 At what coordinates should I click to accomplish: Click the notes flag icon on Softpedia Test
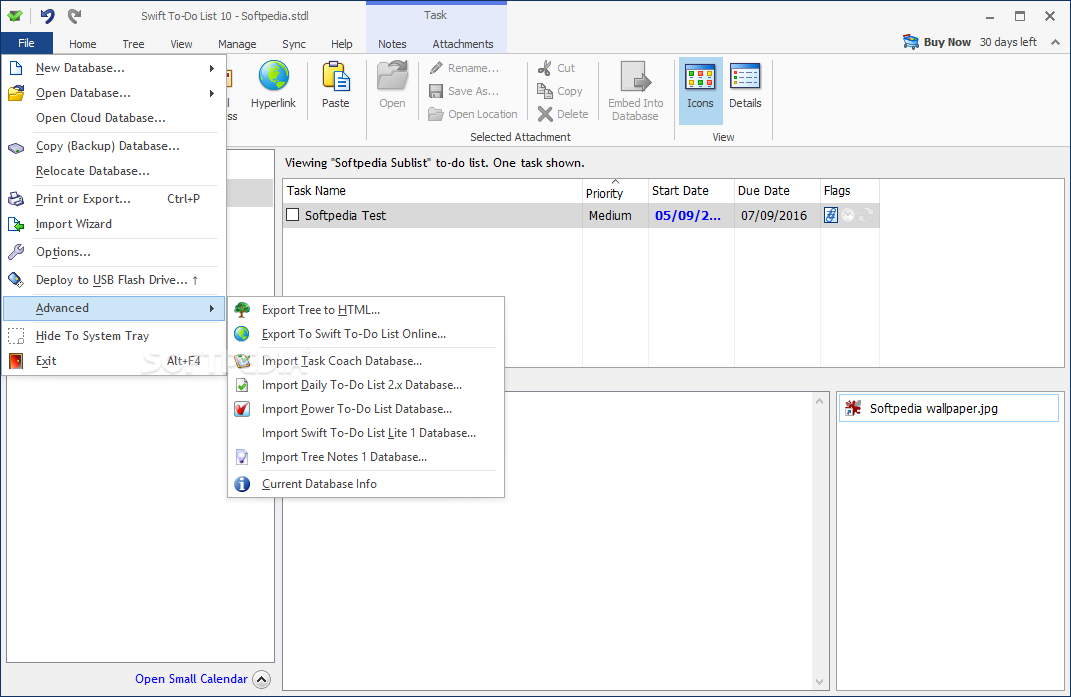[x=831, y=215]
